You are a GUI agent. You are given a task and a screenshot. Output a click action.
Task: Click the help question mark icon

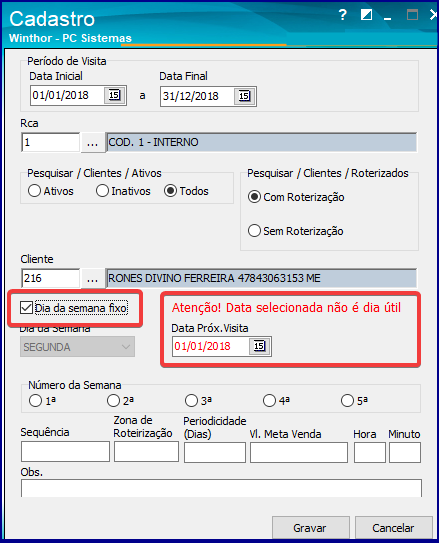(343, 15)
